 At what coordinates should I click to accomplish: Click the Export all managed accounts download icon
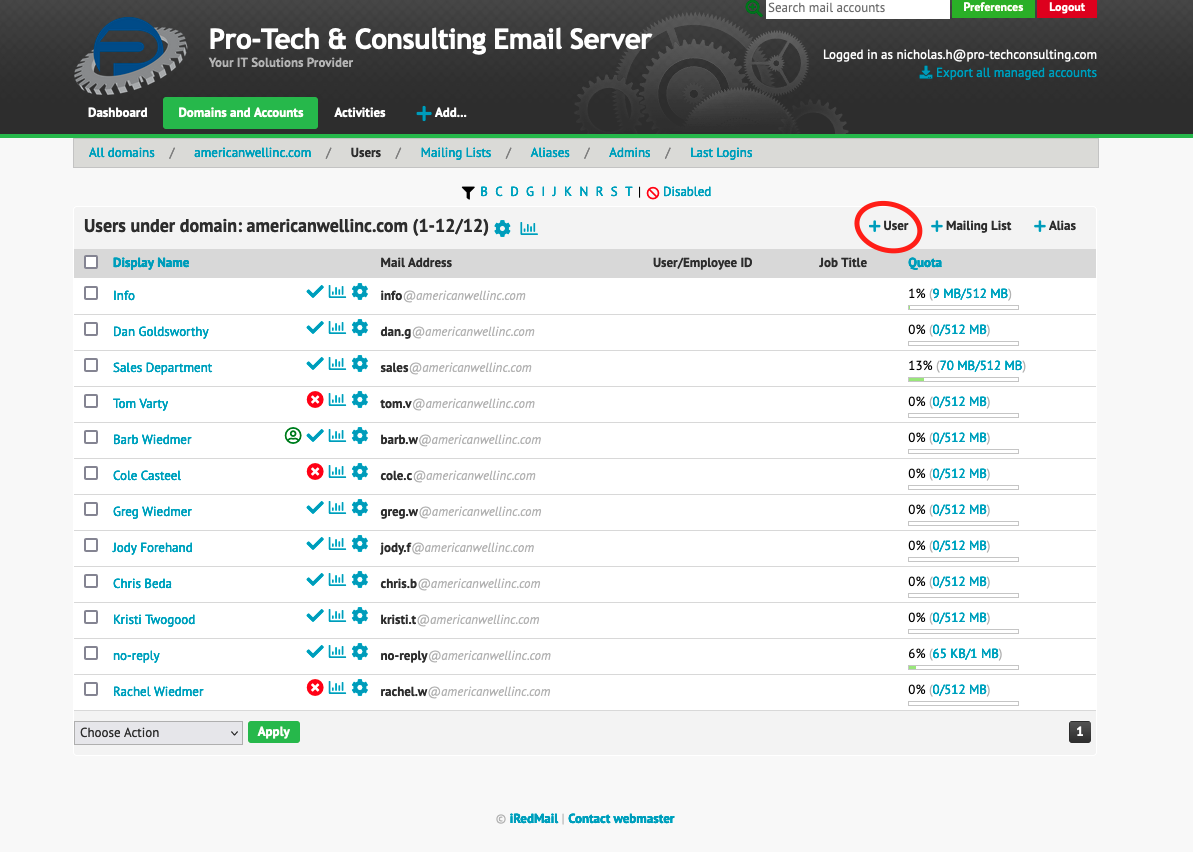(x=925, y=73)
